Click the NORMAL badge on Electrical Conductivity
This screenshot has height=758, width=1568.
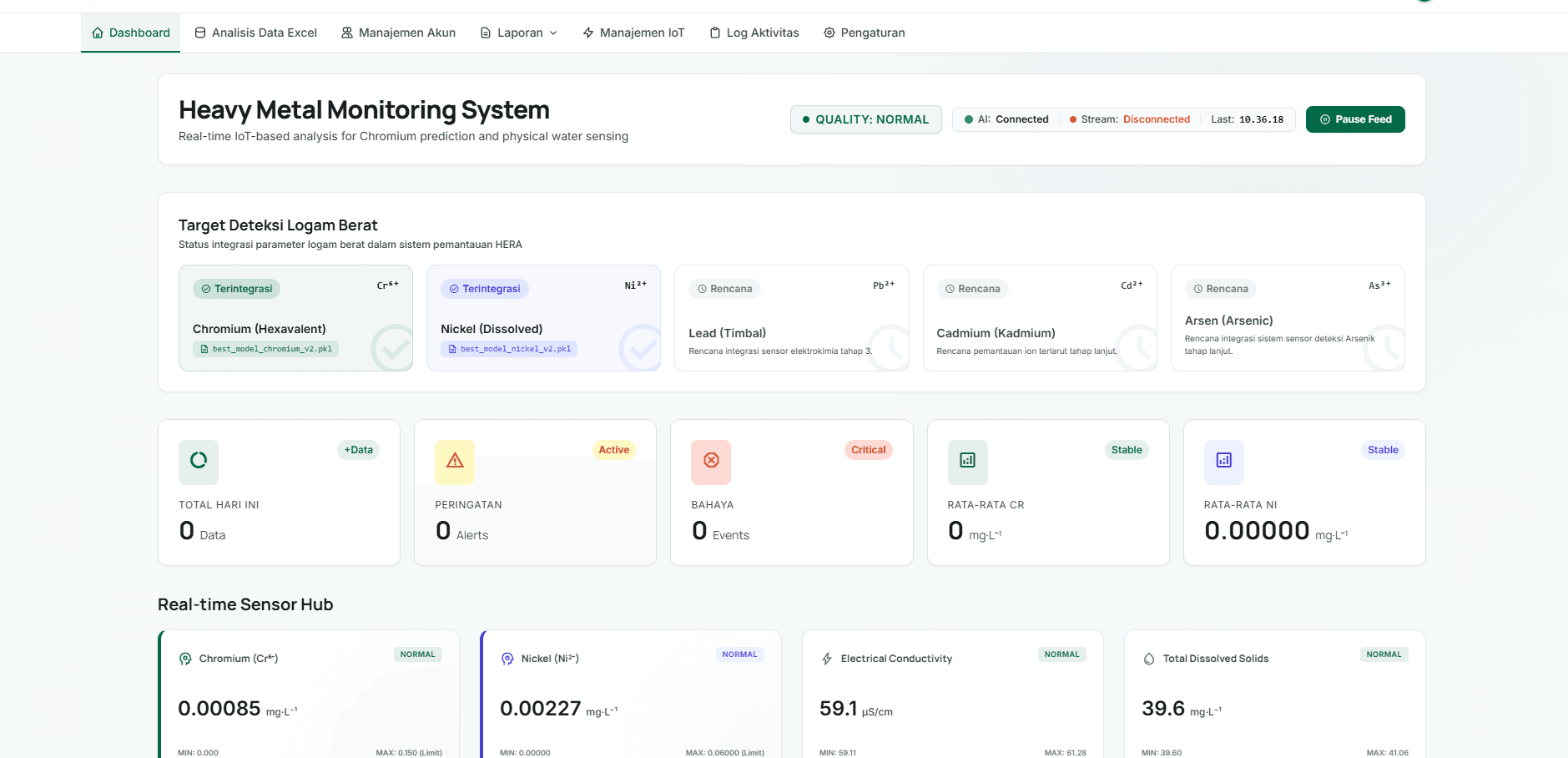pyautogui.click(x=1061, y=654)
